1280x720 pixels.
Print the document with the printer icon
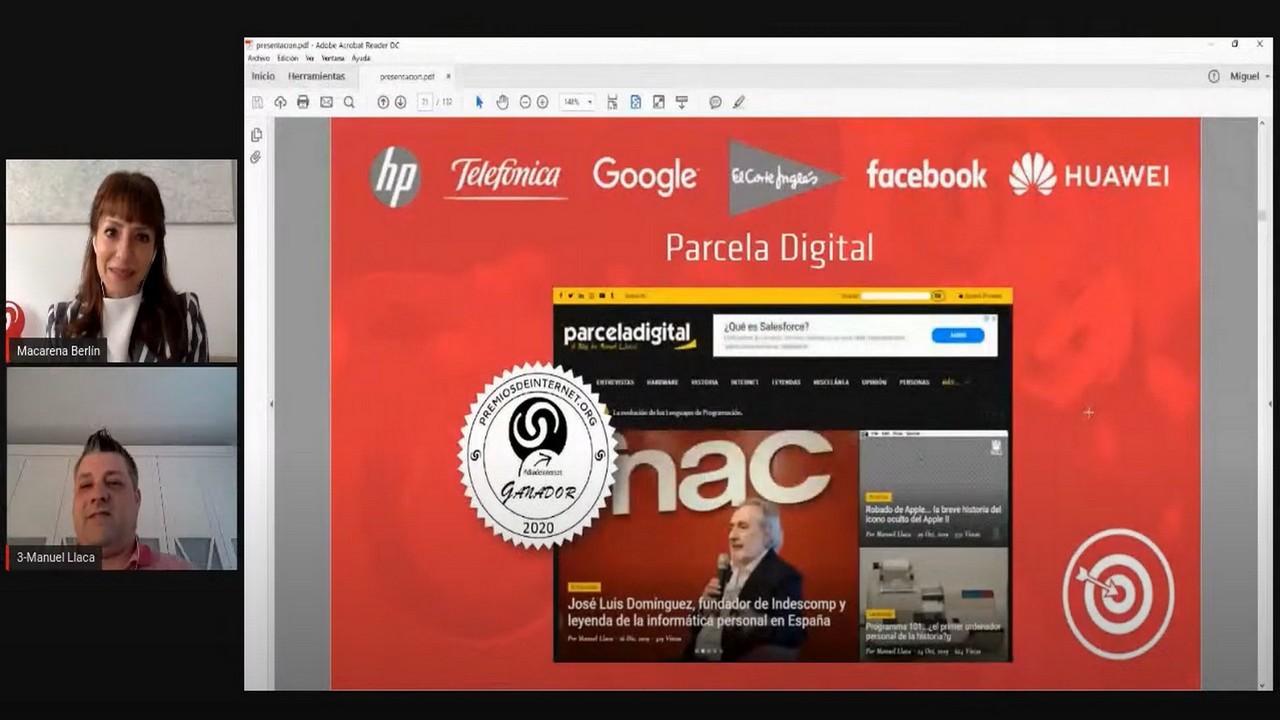click(x=303, y=102)
